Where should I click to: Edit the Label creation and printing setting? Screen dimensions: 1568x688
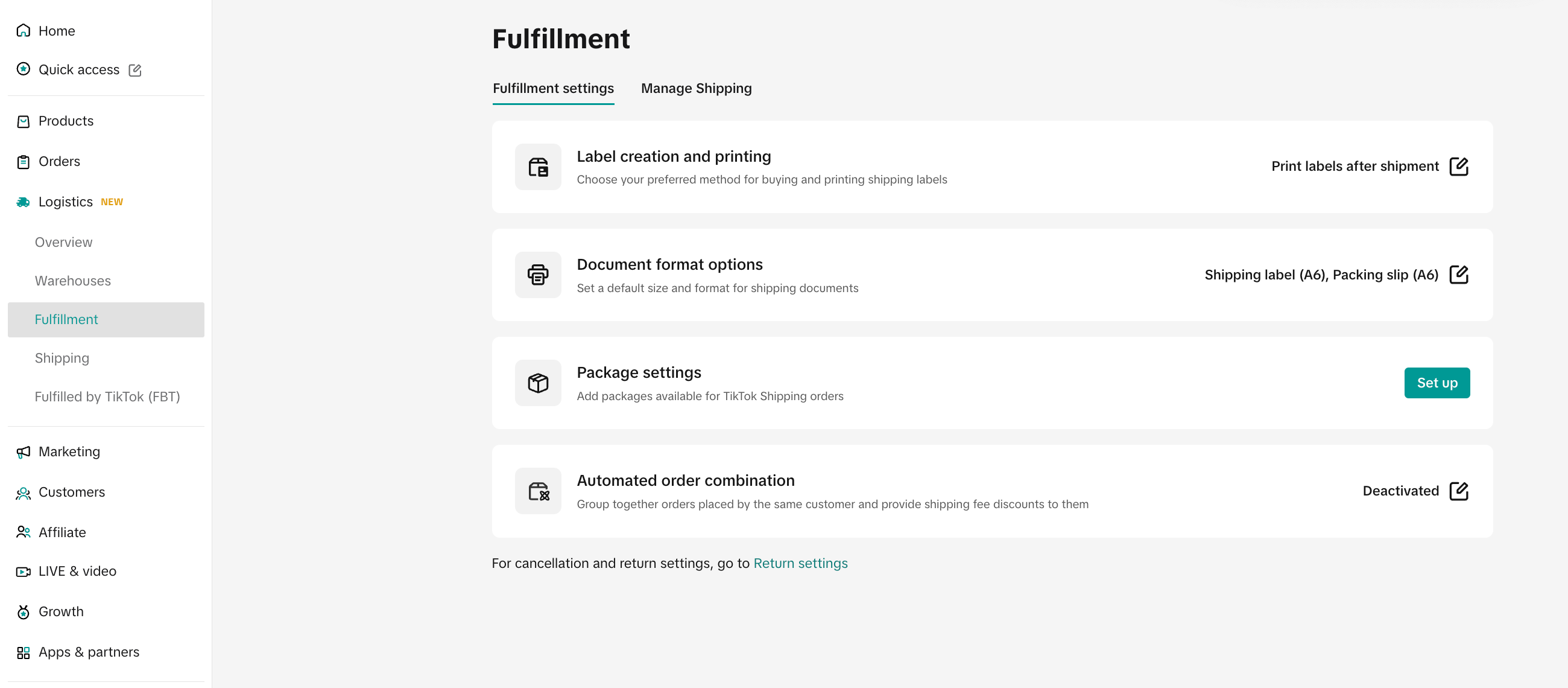point(1458,167)
